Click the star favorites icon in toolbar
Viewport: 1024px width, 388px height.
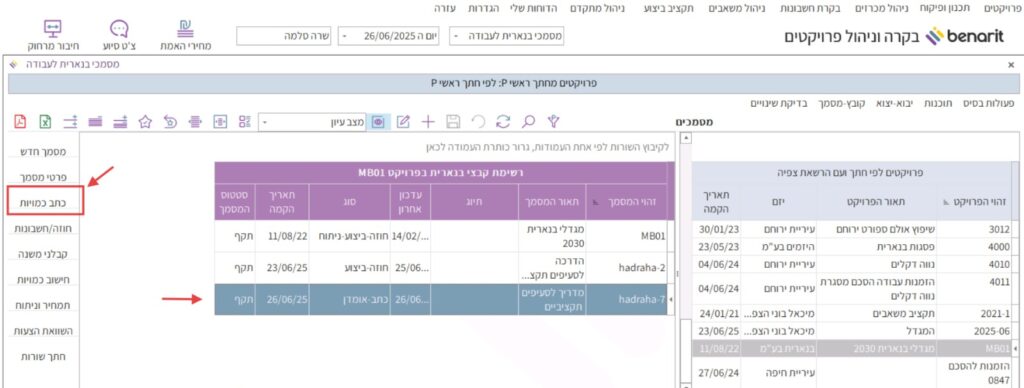145,121
